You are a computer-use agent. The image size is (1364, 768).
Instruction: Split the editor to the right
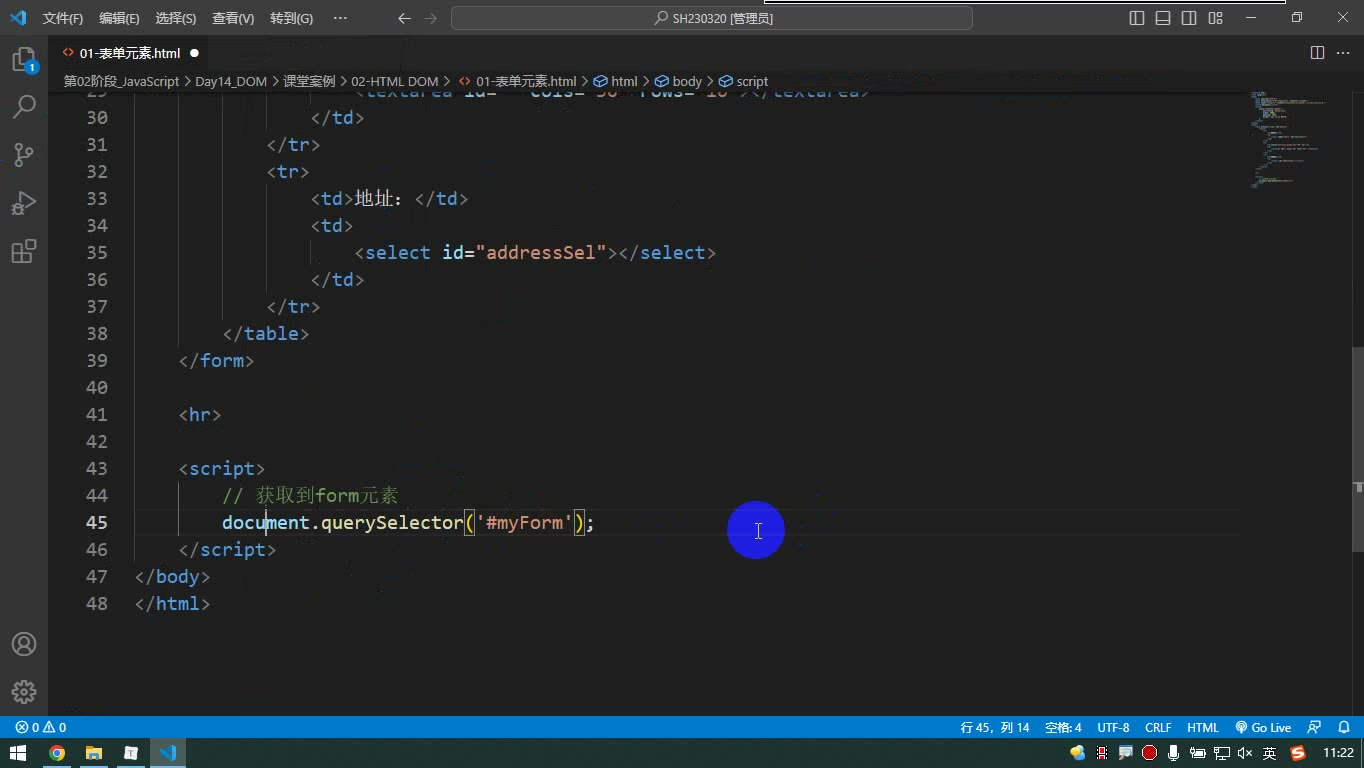tap(1317, 53)
